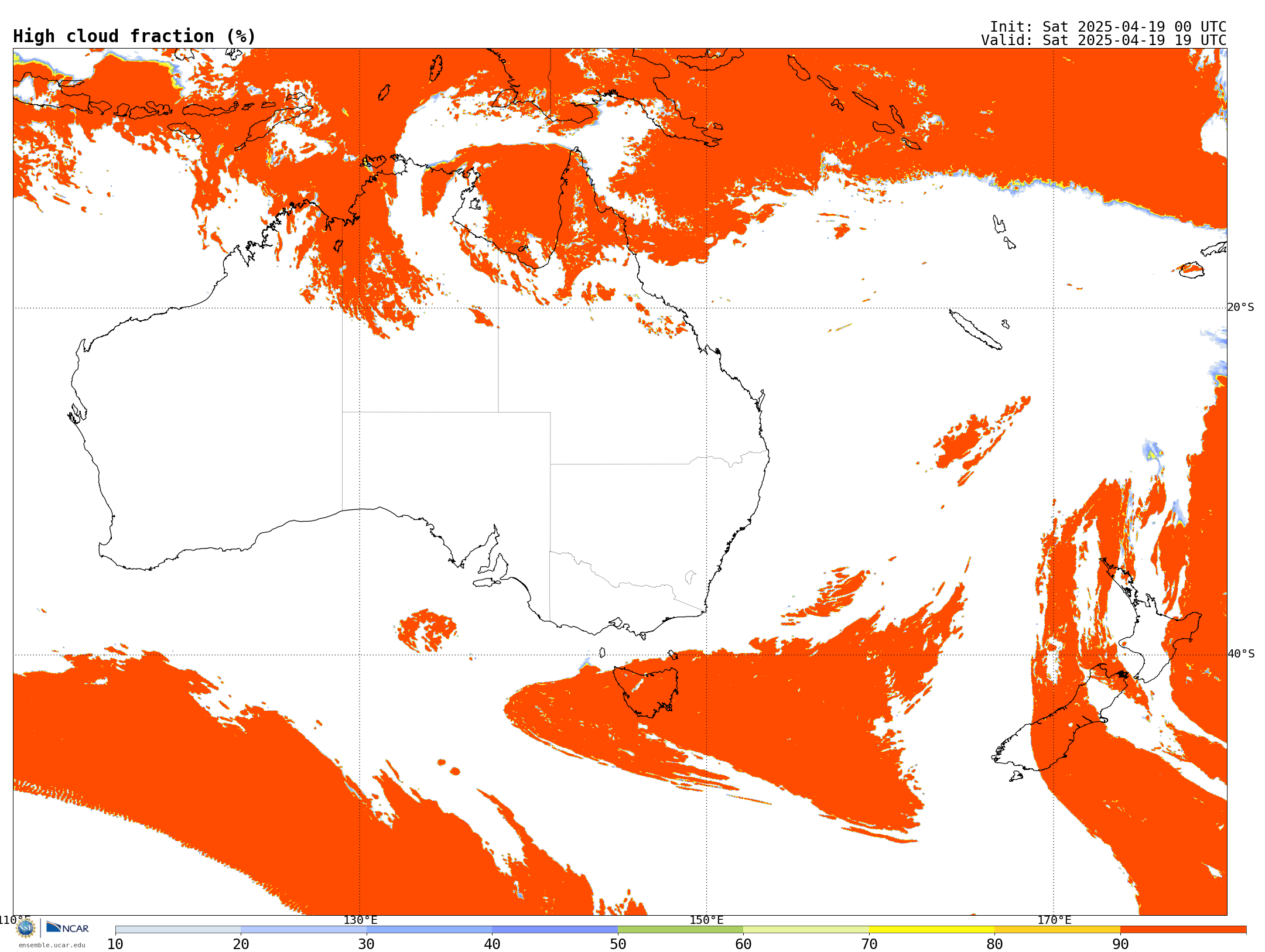This screenshot has height=952, width=1265.
Task: Pick the 50–60 green colorbar segment
Action: click(681, 930)
